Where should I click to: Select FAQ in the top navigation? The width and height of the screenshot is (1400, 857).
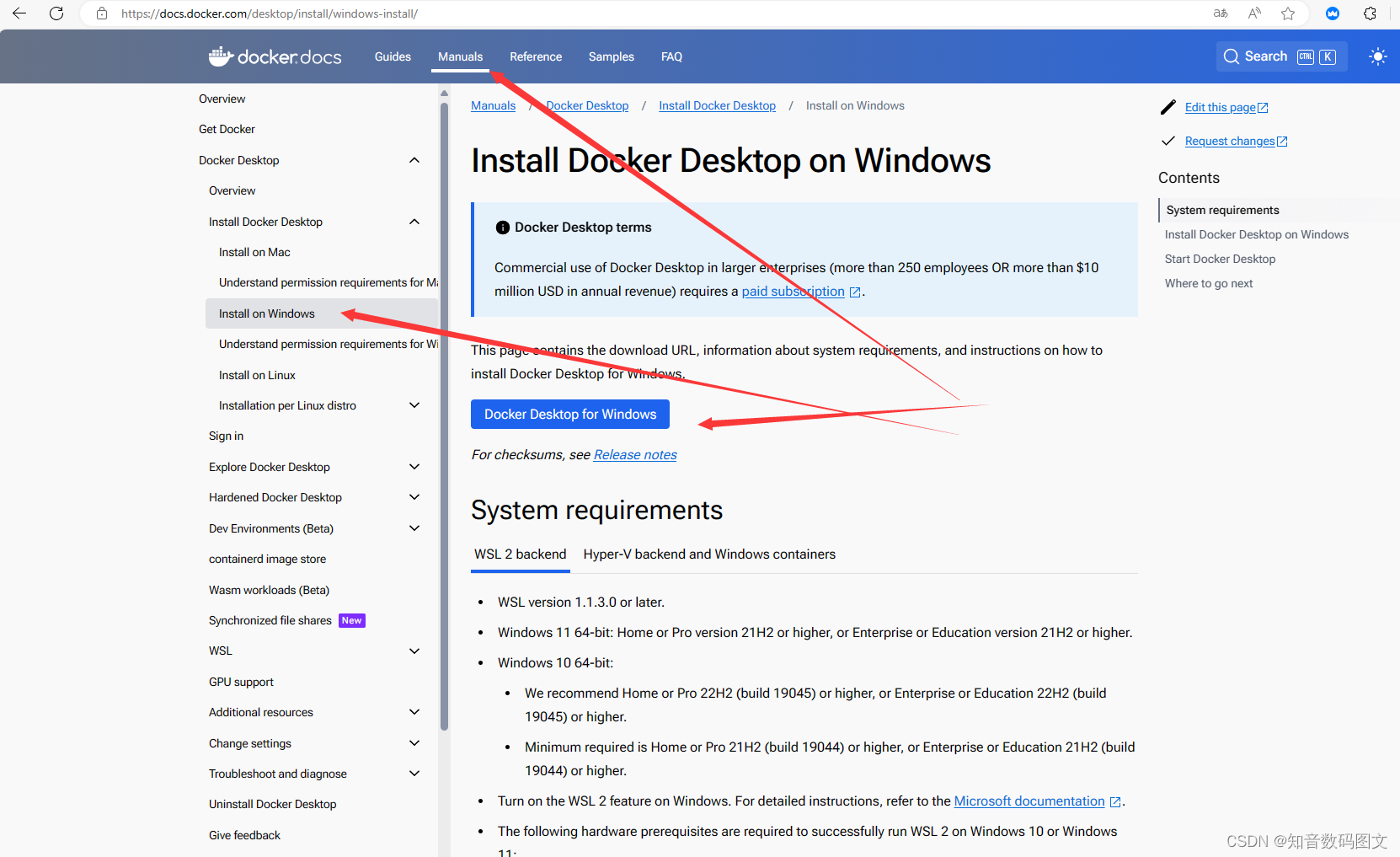pos(671,56)
